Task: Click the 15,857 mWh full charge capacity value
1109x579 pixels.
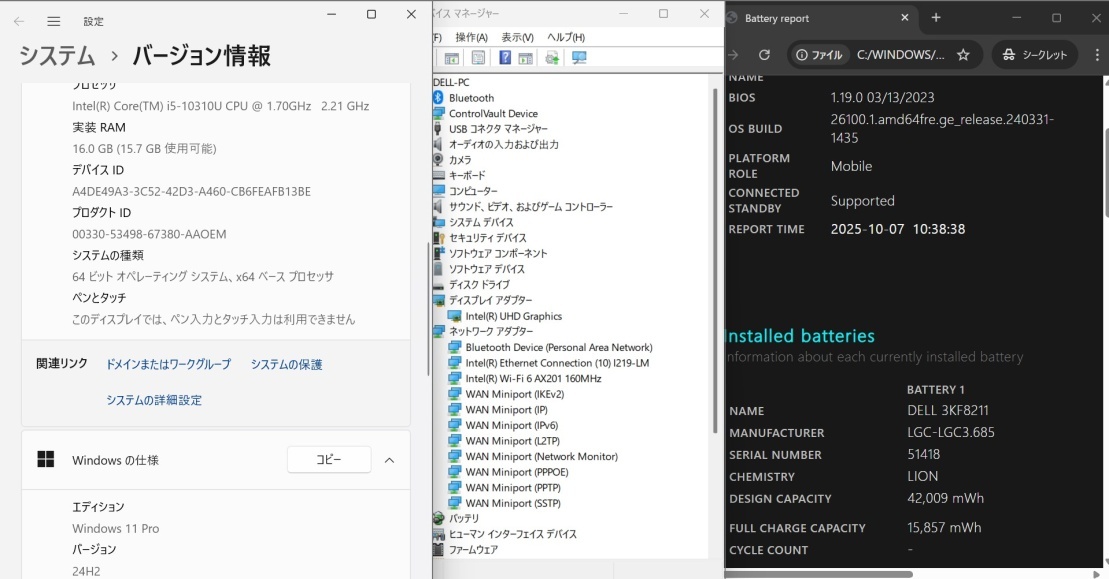Action: 944,527
